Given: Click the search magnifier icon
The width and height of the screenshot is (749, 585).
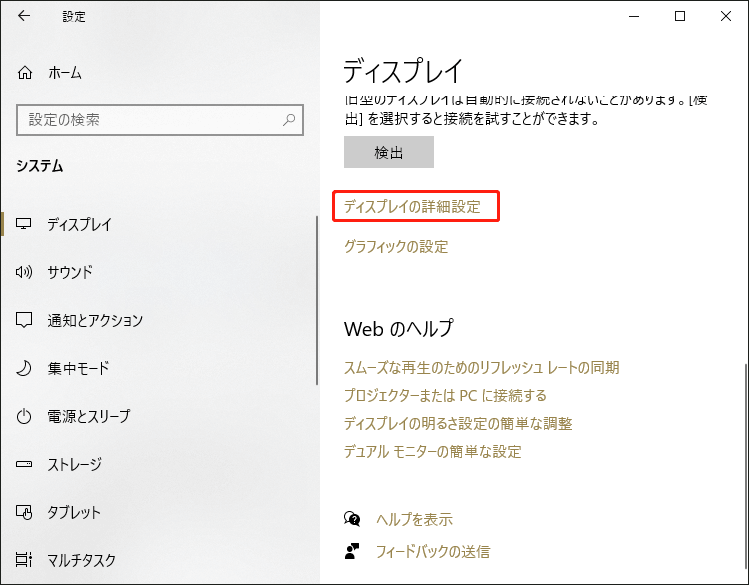Looking at the screenshot, I should pyautogui.click(x=289, y=119).
